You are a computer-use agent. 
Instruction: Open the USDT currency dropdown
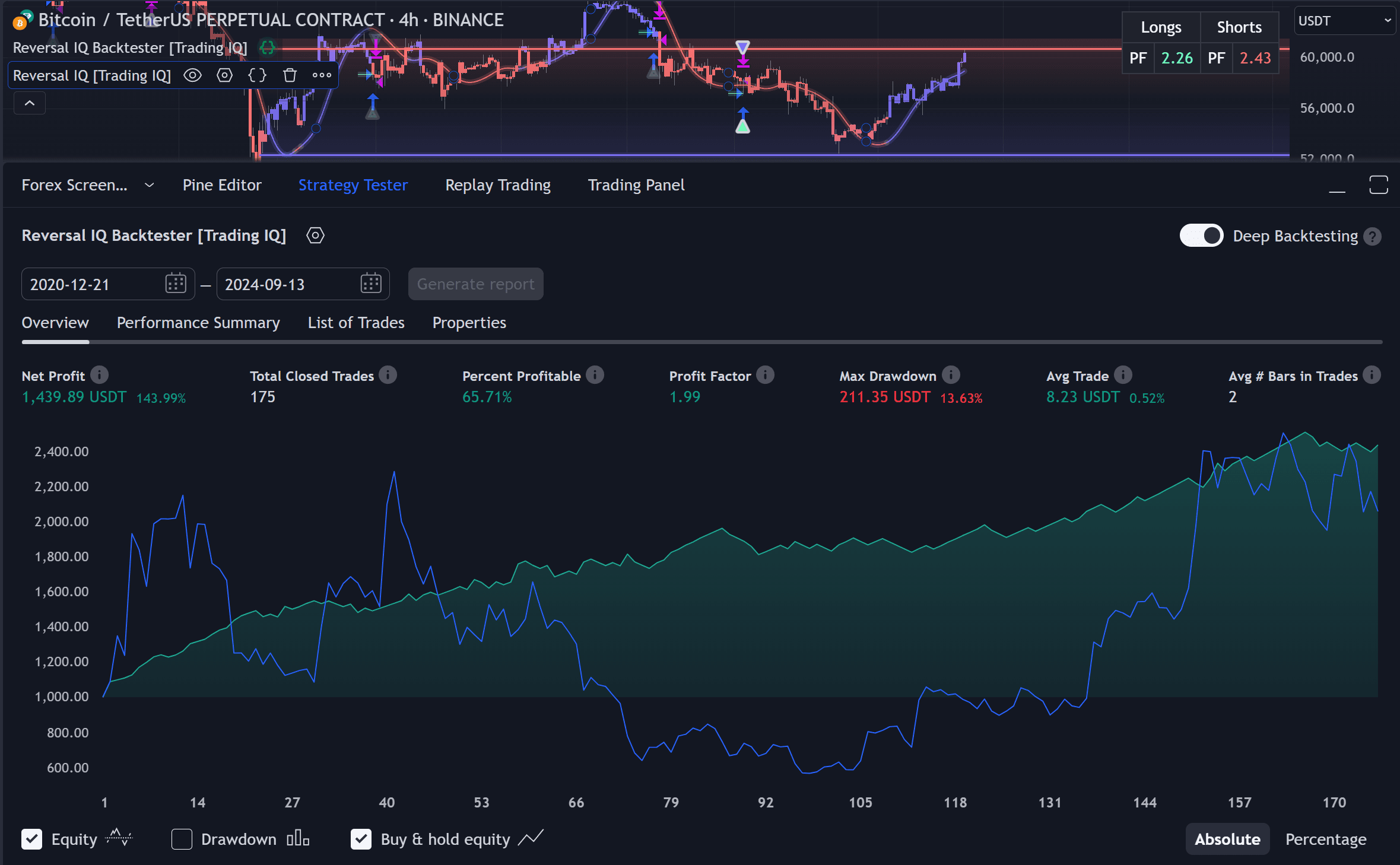[x=1344, y=21]
